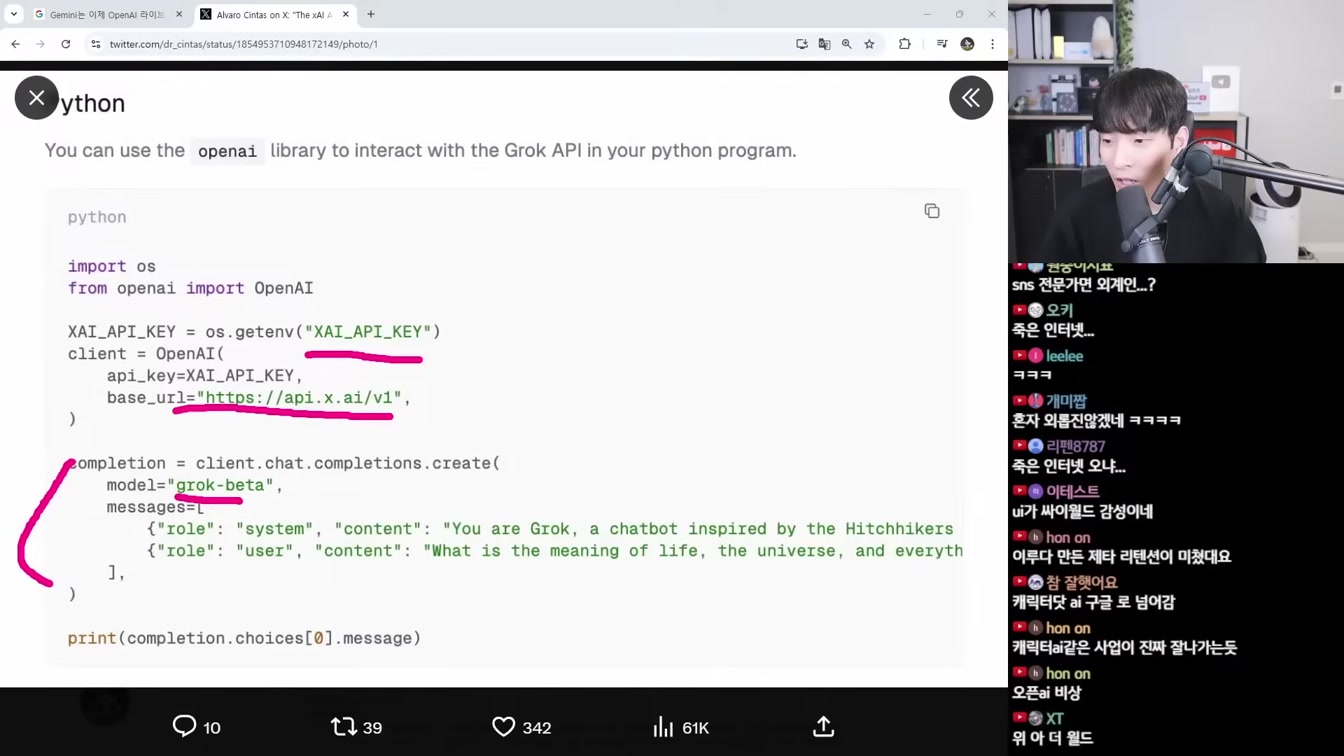Click the print(completion.choices[0].message) line
The width and height of the screenshot is (1344, 756).
tap(244, 638)
